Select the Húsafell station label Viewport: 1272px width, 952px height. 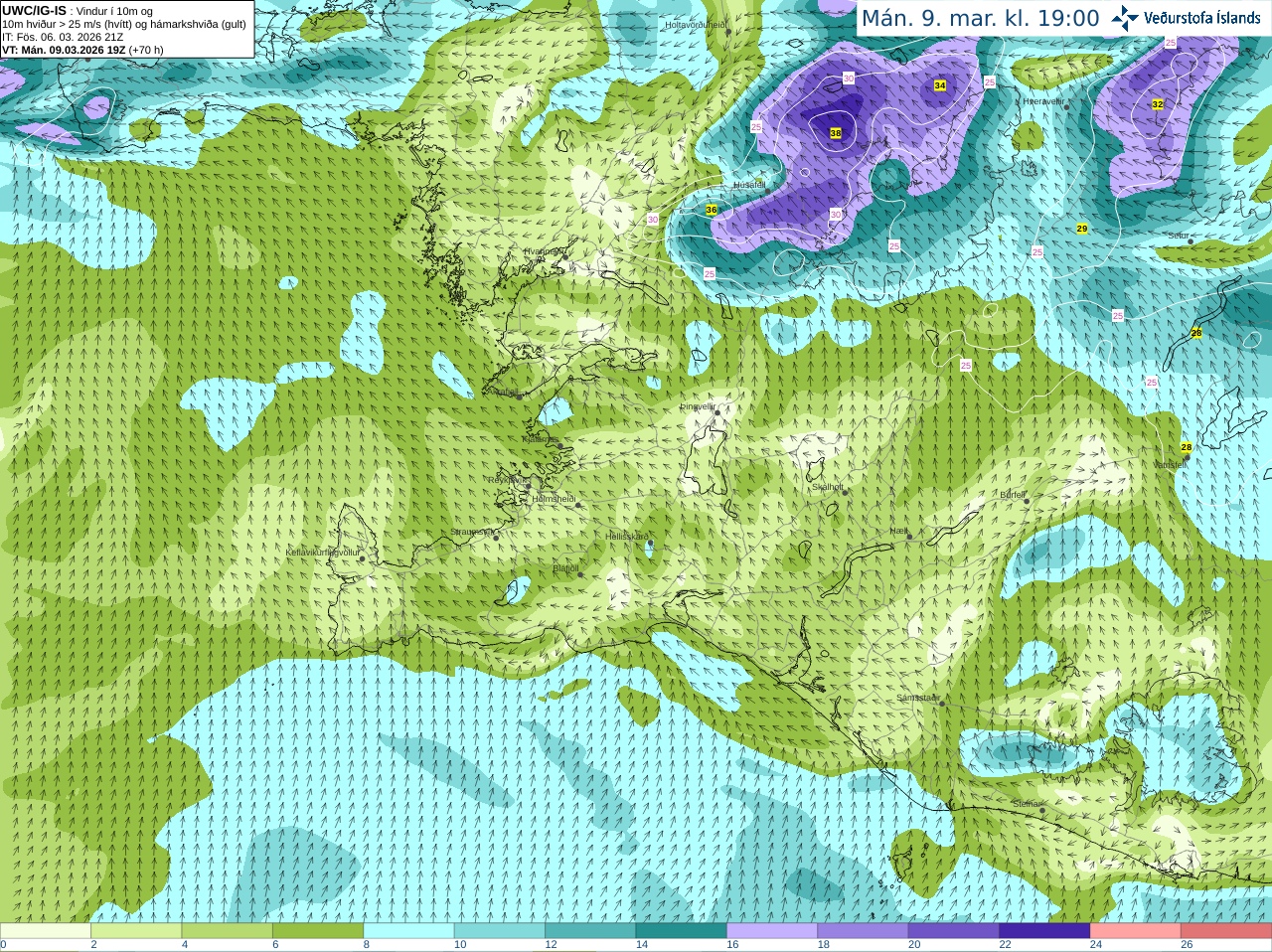[749, 185]
